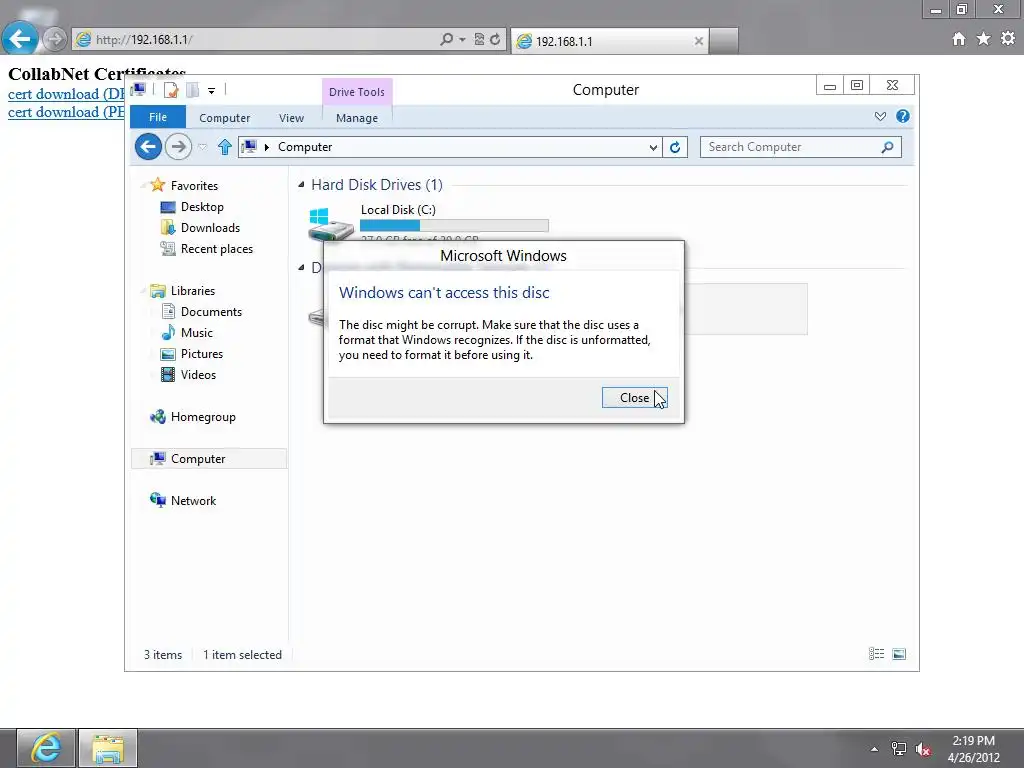This screenshot has height=768, width=1024.
Task: Select Network in navigation pane
Action: (193, 500)
